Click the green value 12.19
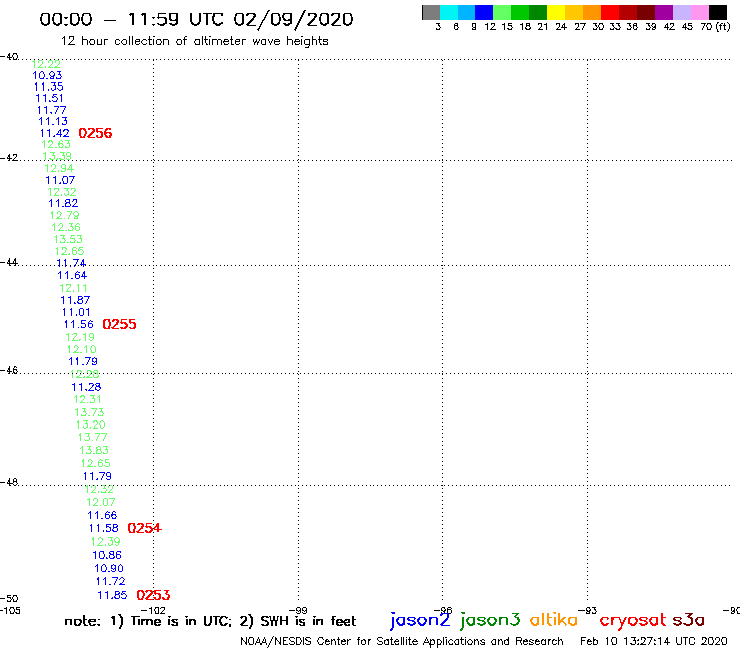The width and height of the screenshot is (740, 650). tap(80, 337)
